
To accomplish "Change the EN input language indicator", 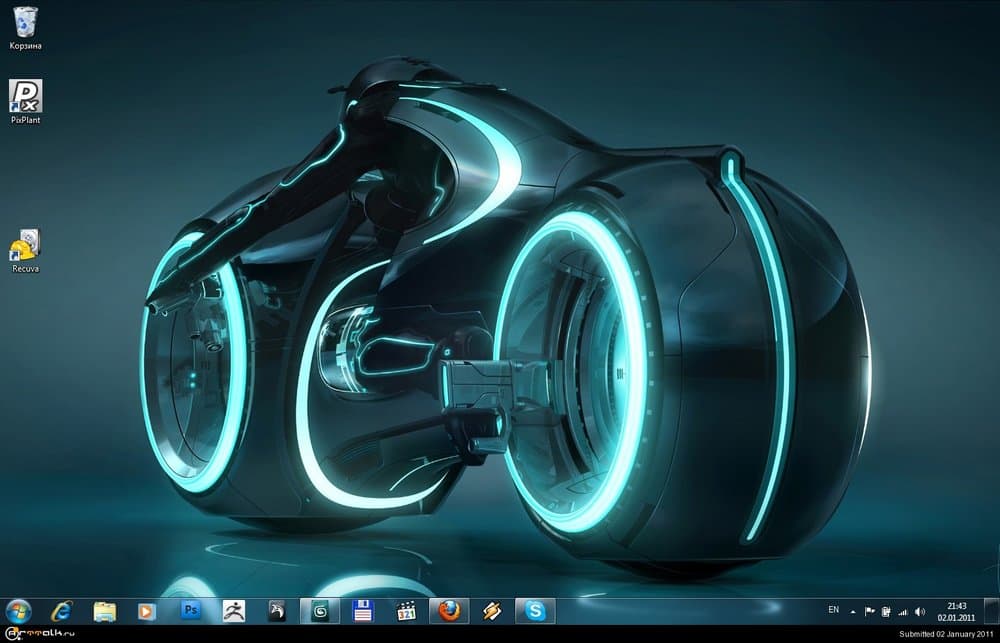I will point(834,610).
